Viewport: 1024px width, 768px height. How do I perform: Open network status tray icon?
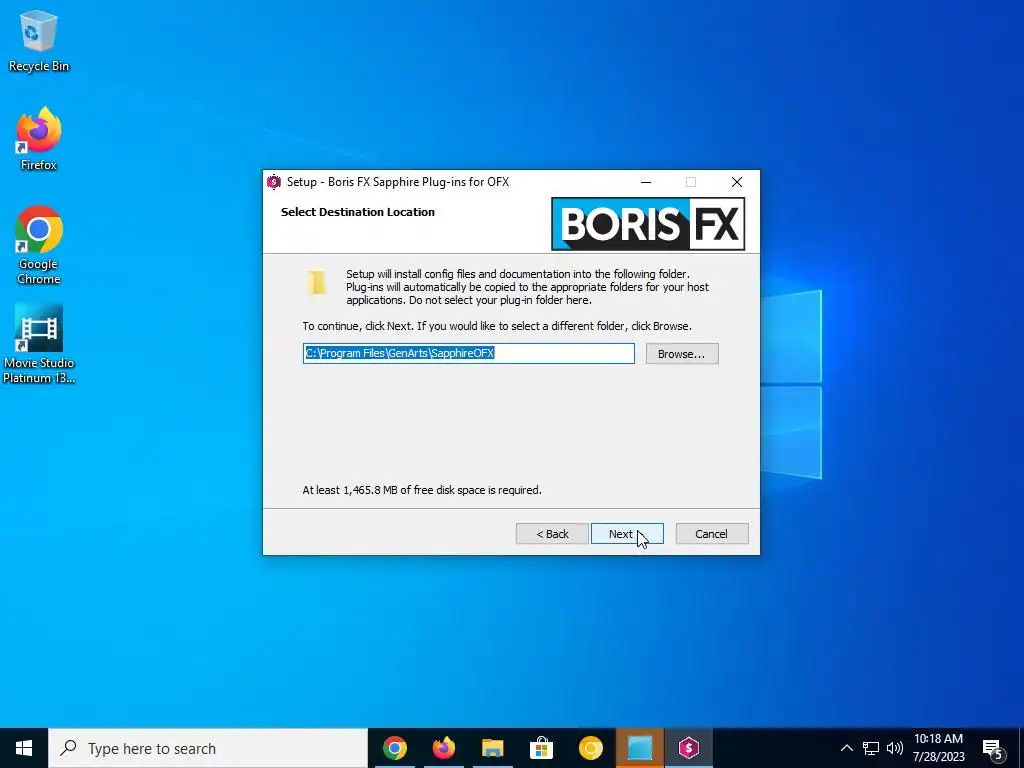point(871,748)
